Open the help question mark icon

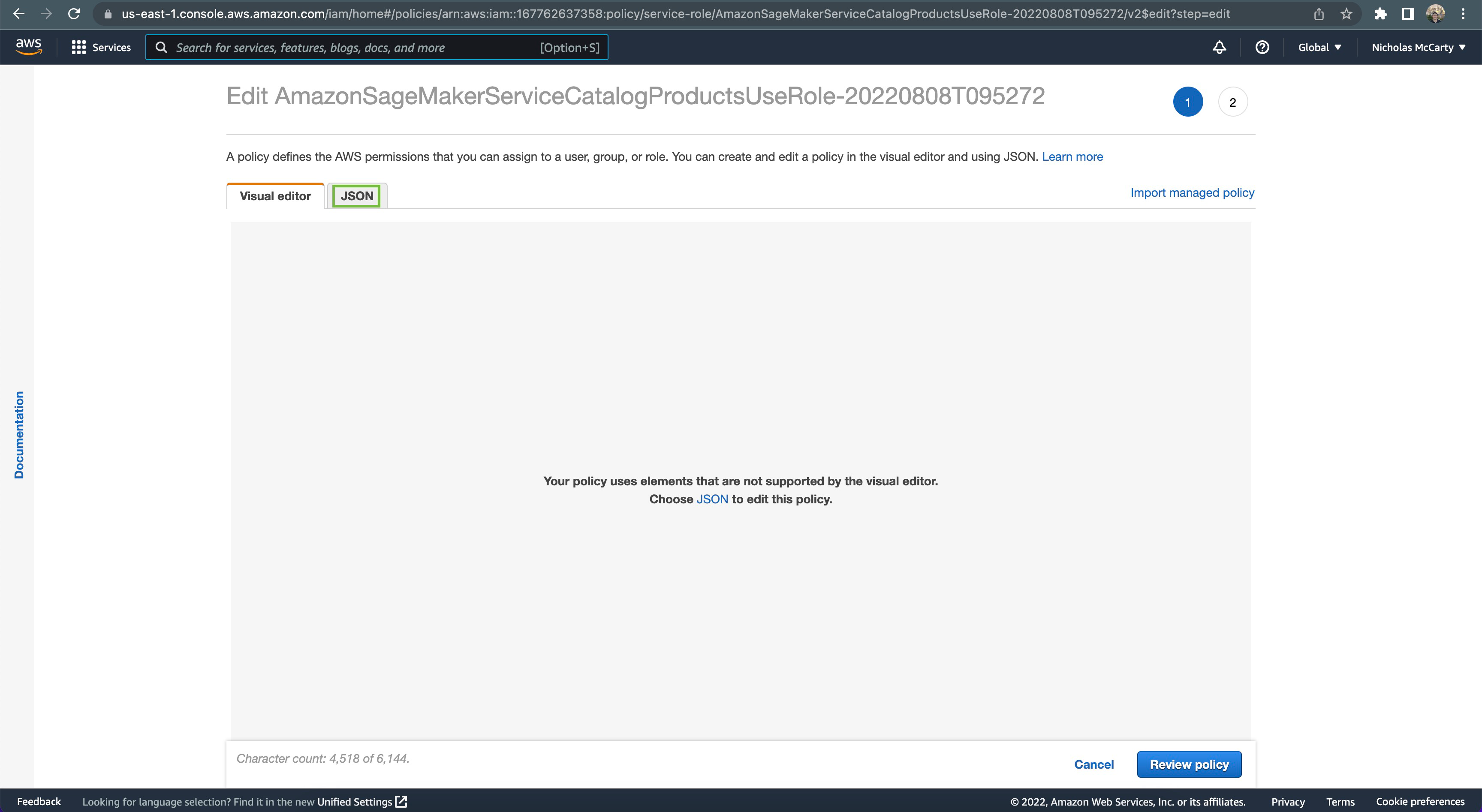[1262, 47]
